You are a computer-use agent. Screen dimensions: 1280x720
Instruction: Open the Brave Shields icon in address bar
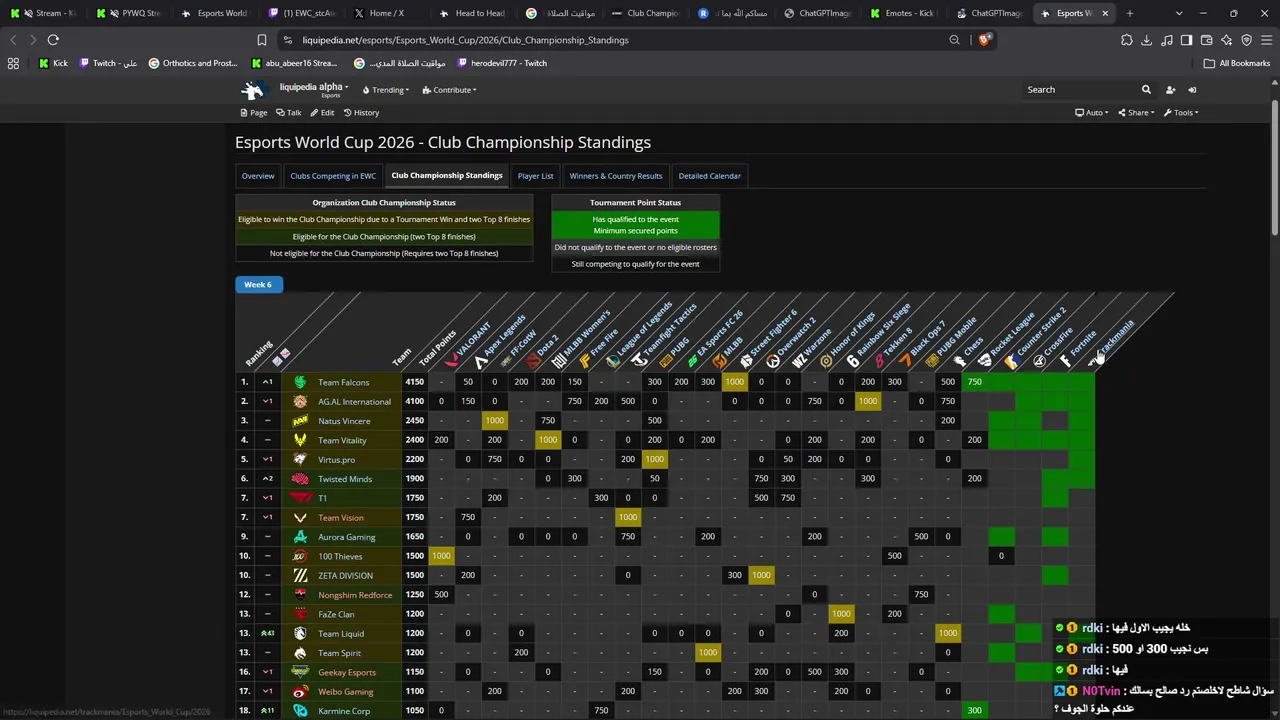984,40
